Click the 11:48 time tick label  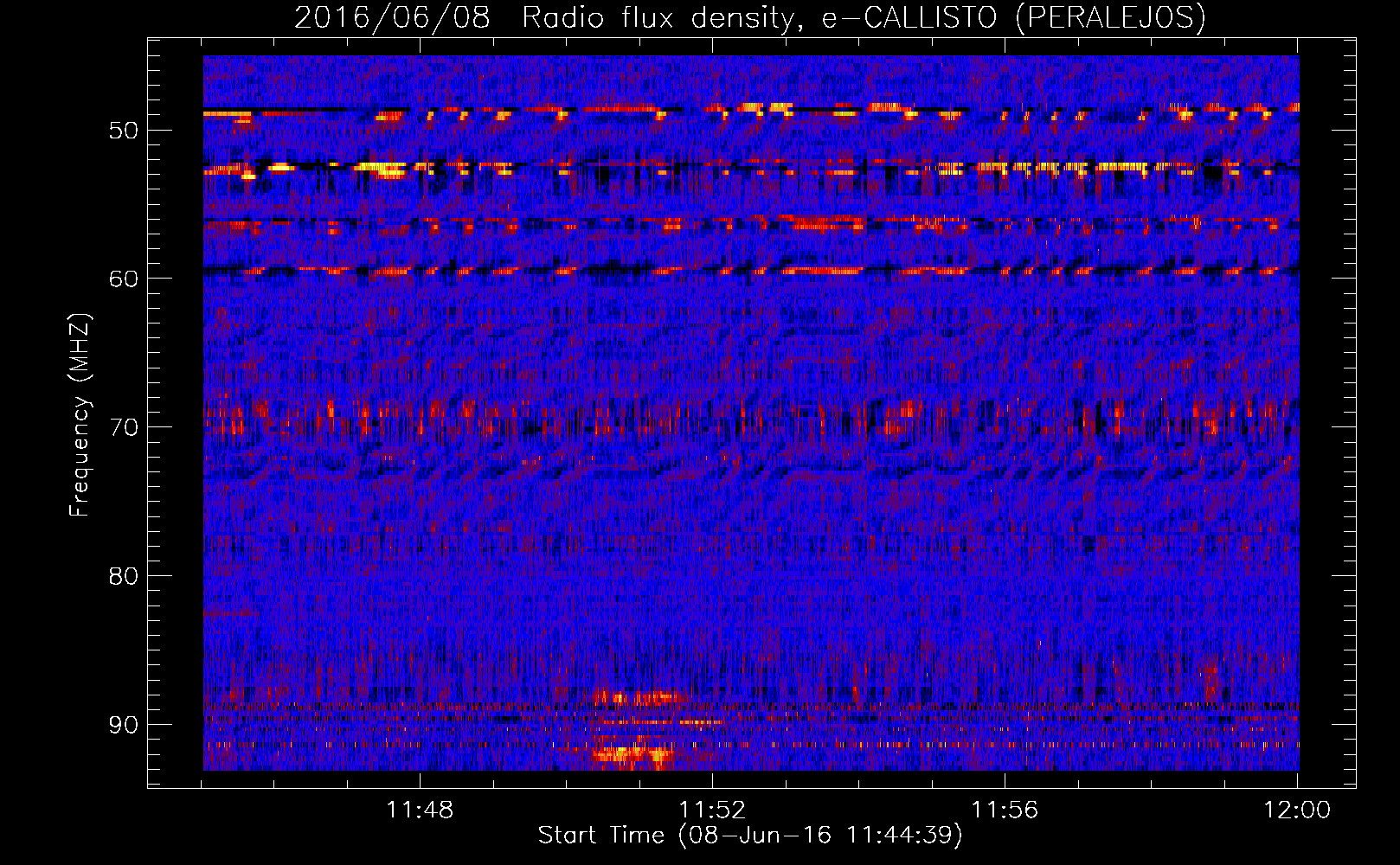tap(420, 811)
